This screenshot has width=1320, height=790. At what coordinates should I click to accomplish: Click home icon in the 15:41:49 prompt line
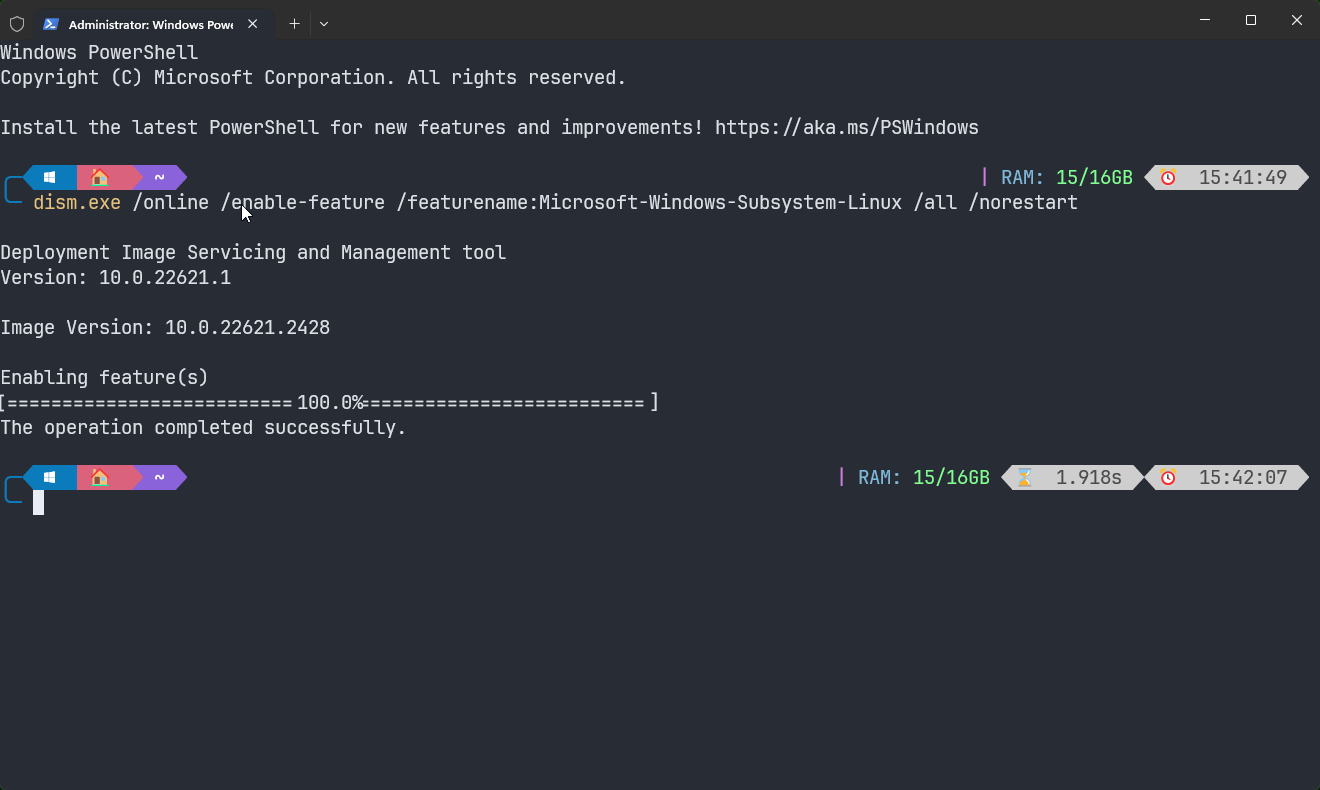[99, 178]
